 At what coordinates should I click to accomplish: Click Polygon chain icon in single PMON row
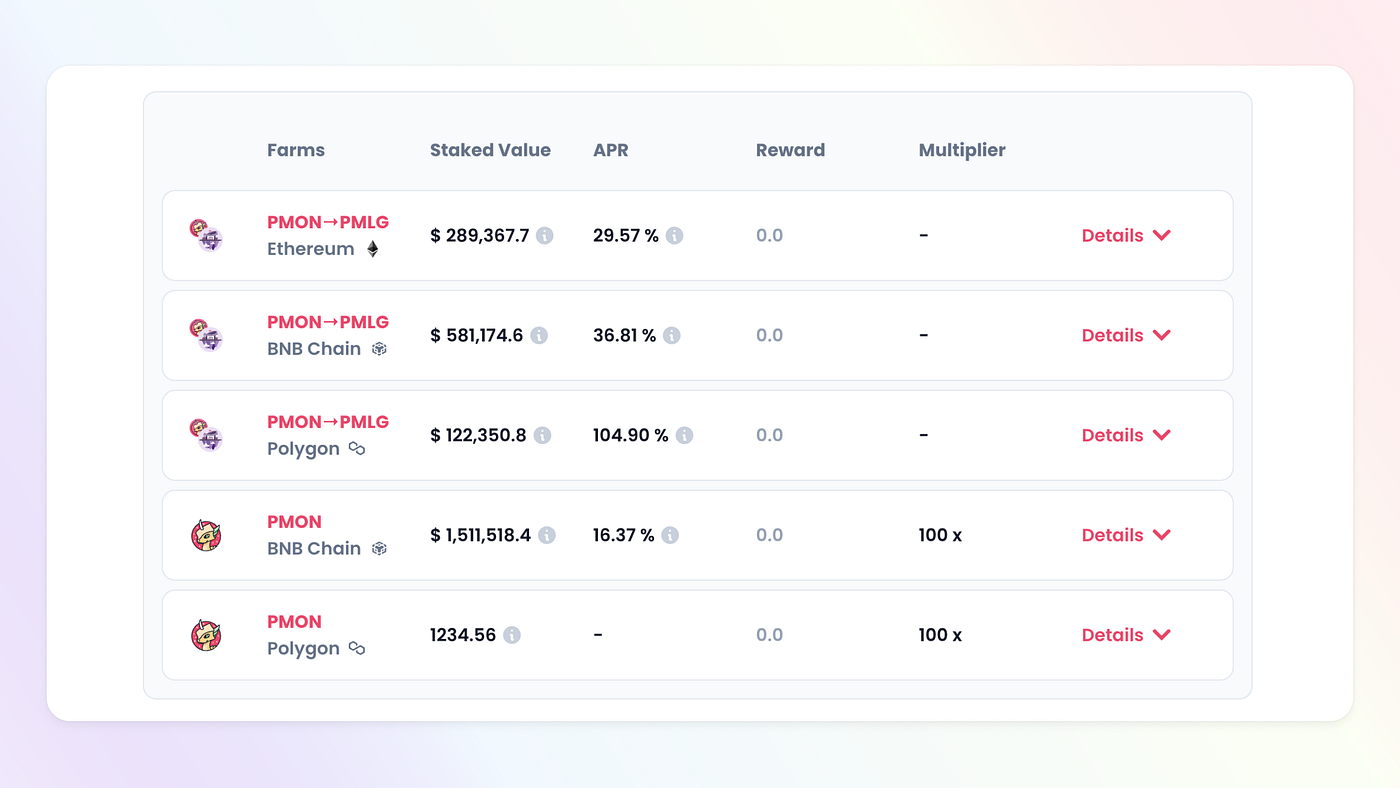(357, 649)
